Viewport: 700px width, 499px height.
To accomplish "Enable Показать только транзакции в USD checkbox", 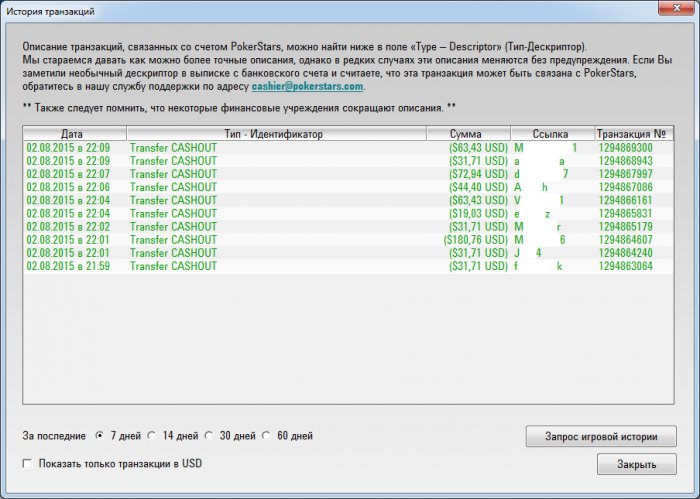I will [27, 464].
